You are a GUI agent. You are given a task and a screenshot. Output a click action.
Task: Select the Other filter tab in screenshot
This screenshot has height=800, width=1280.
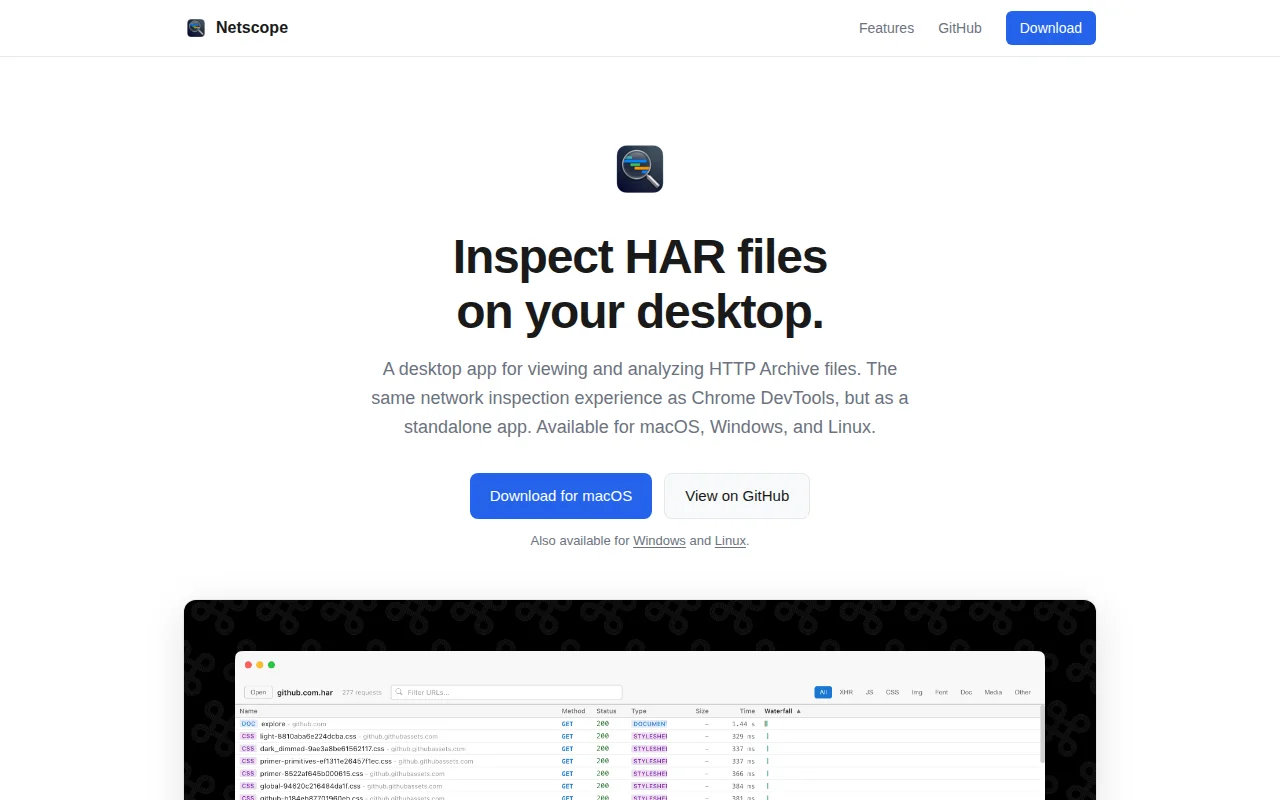click(1022, 692)
